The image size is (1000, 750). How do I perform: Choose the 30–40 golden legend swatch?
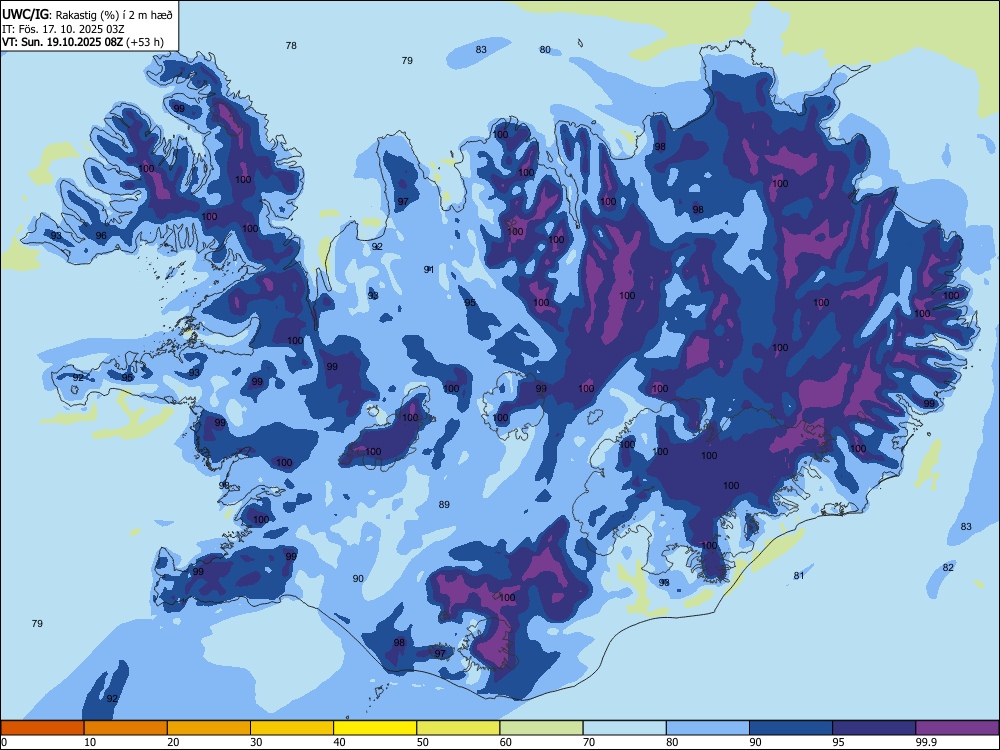pos(292,728)
